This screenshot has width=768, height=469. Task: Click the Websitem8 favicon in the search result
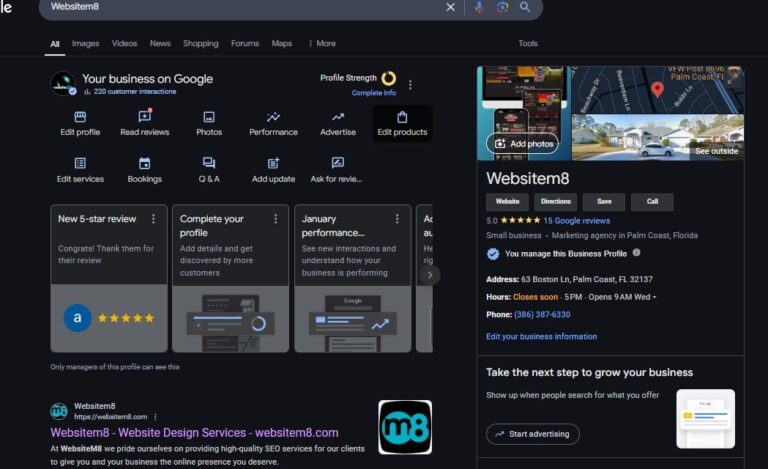pyautogui.click(x=59, y=411)
